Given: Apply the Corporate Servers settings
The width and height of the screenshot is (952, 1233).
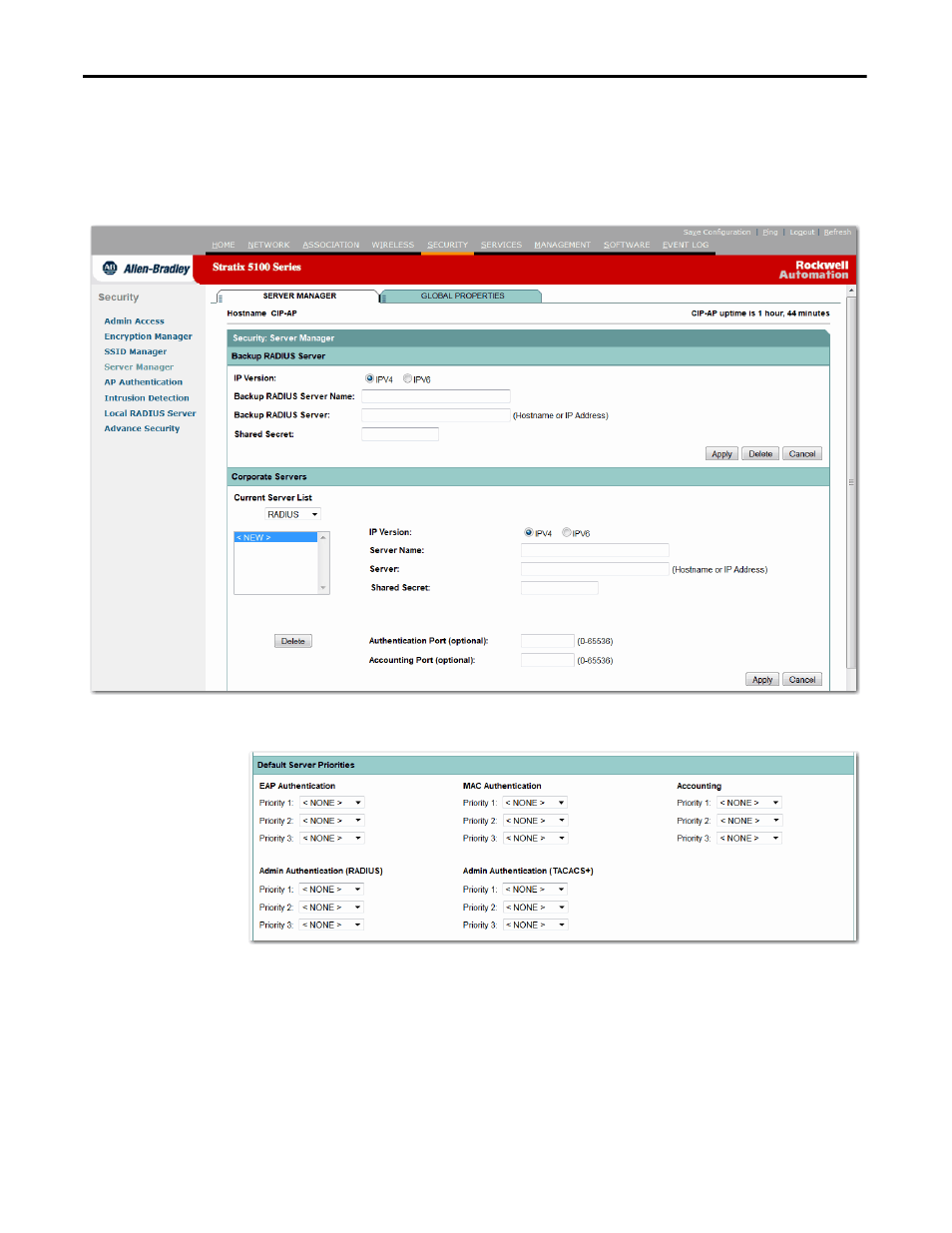Looking at the screenshot, I should coord(762,680).
